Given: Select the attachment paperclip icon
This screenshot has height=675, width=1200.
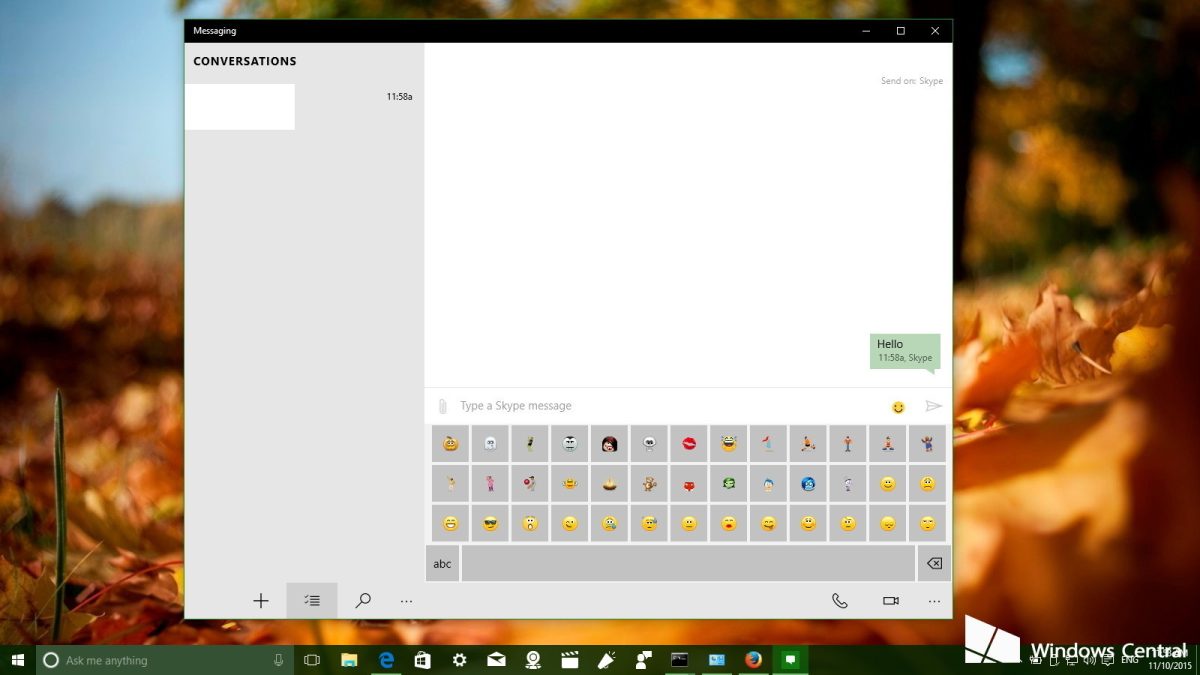Looking at the screenshot, I should pyautogui.click(x=441, y=405).
